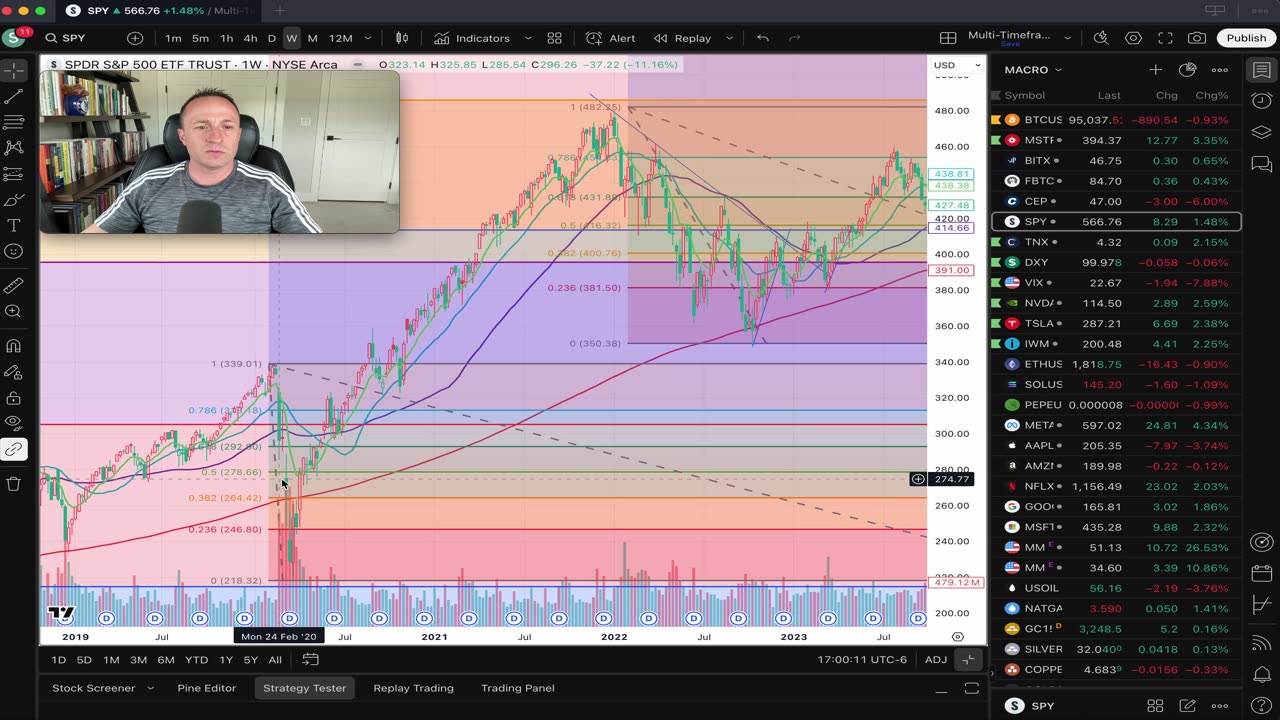The height and width of the screenshot is (720, 1280).
Task: Undo the last chart action
Action: tap(763, 38)
